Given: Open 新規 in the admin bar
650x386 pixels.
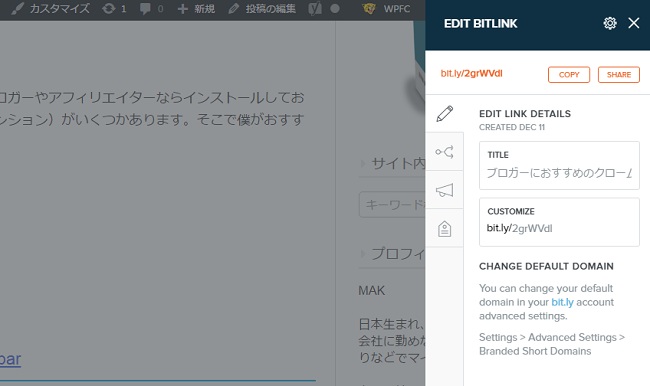Looking at the screenshot, I should (x=196, y=9).
